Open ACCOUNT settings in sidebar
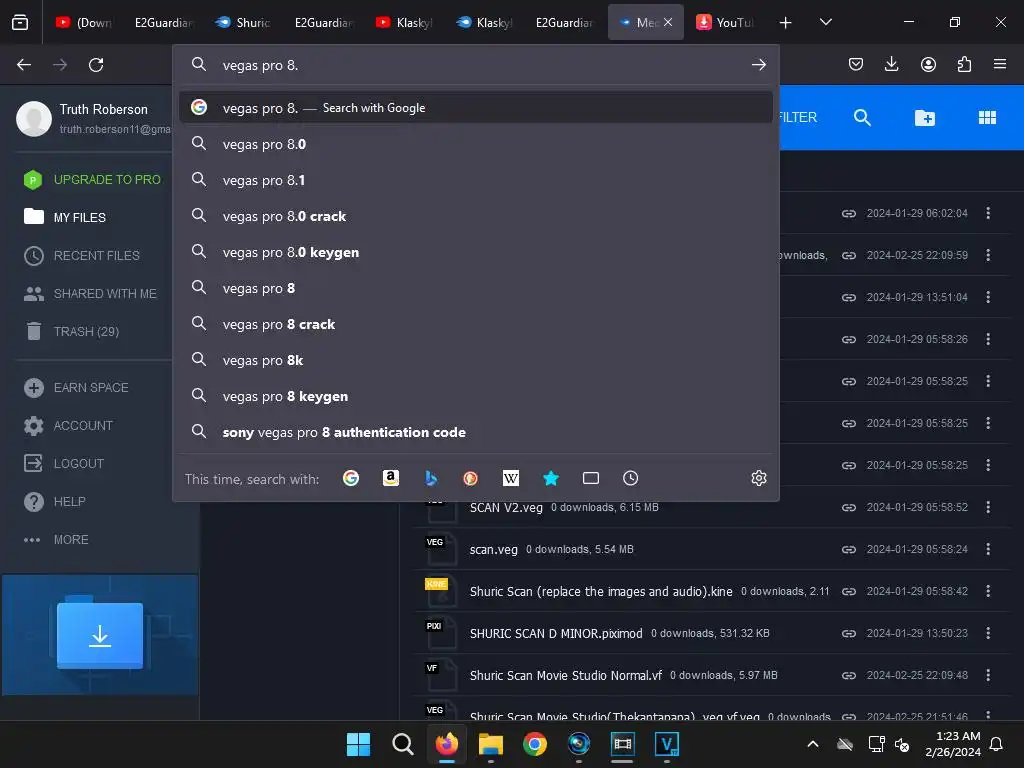 coord(83,426)
